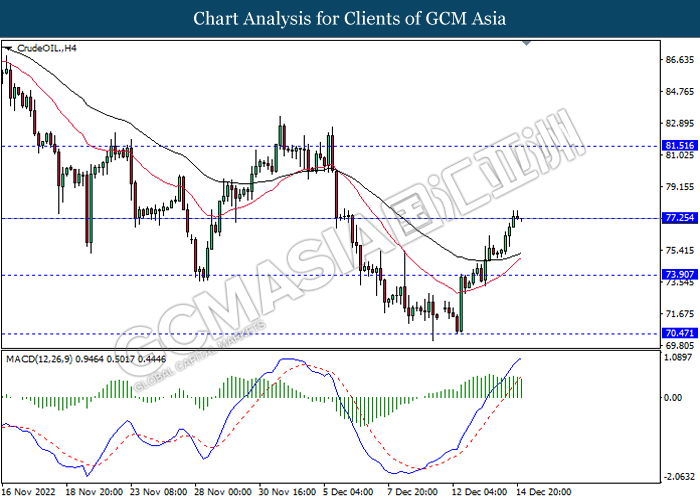Click the 0.00 MACD scale value
700x500 pixels.
coord(673,397)
